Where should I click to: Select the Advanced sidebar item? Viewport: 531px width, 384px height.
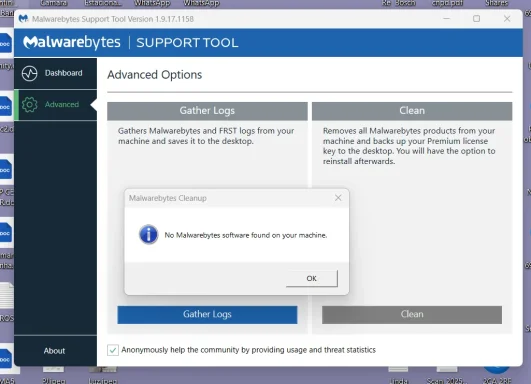[x=56, y=105]
